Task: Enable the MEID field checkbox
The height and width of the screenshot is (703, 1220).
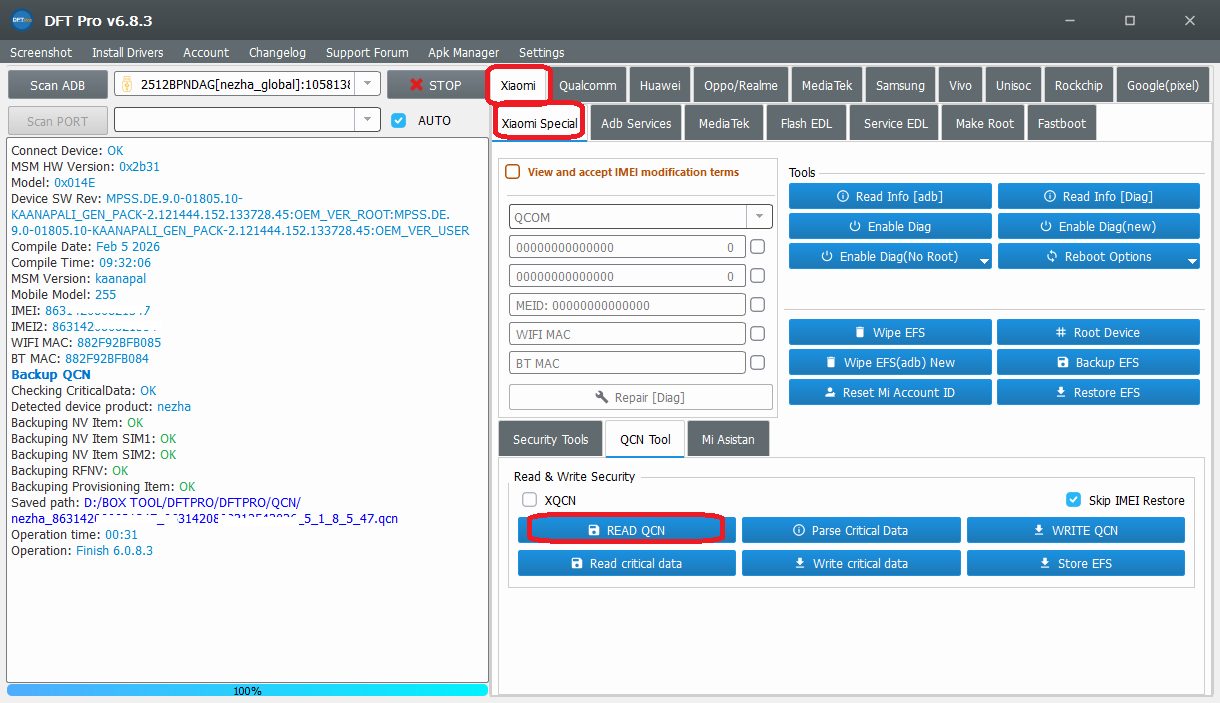Action: (x=758, y=305)
